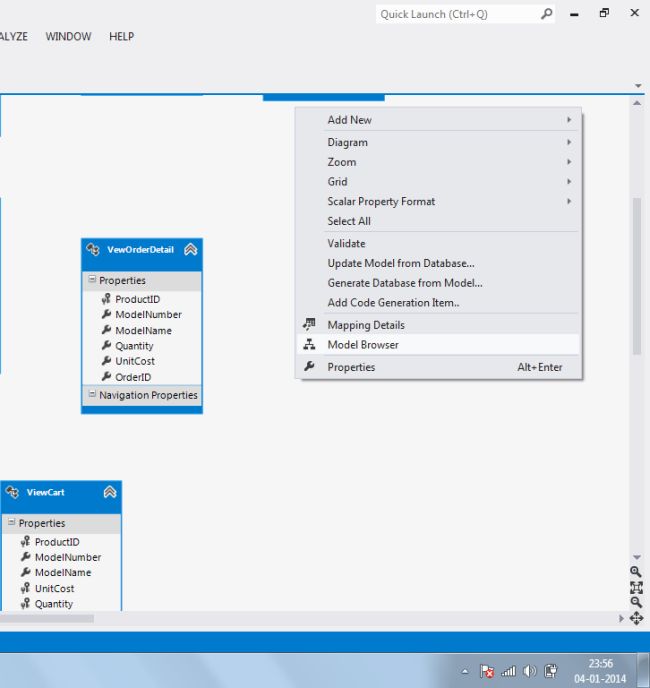The image size is (650, 688).
Task: Click the key icon of ViewCart Quantity
Action: click(x=25, y=603)
